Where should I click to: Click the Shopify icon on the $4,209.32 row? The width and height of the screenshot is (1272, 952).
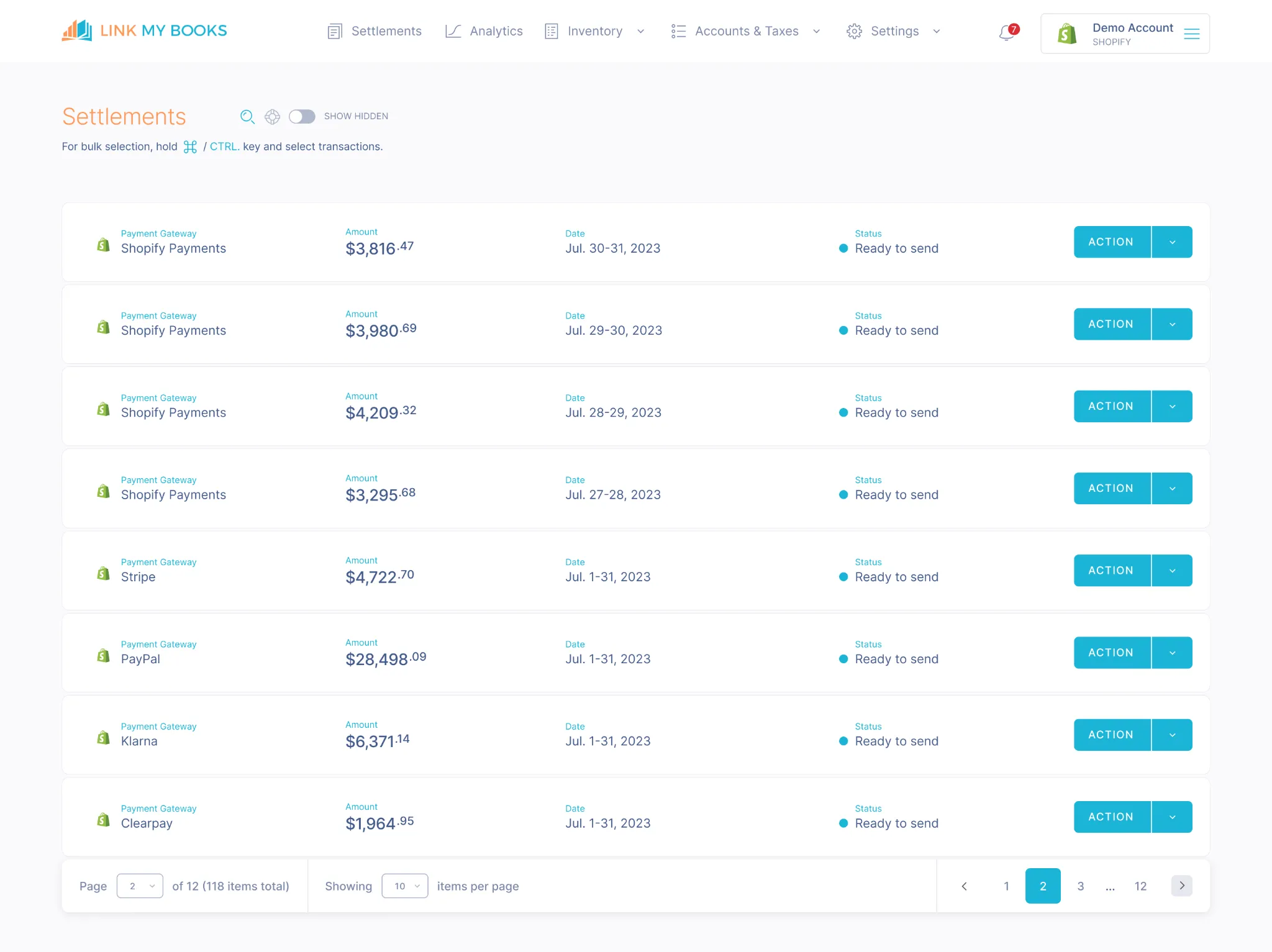point(103,409)
